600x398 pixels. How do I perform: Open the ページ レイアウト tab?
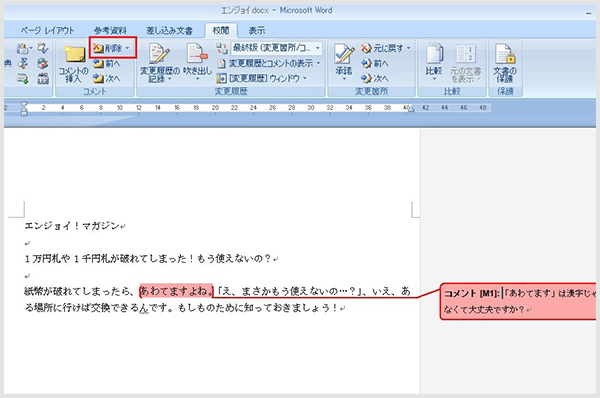point(47,30)
